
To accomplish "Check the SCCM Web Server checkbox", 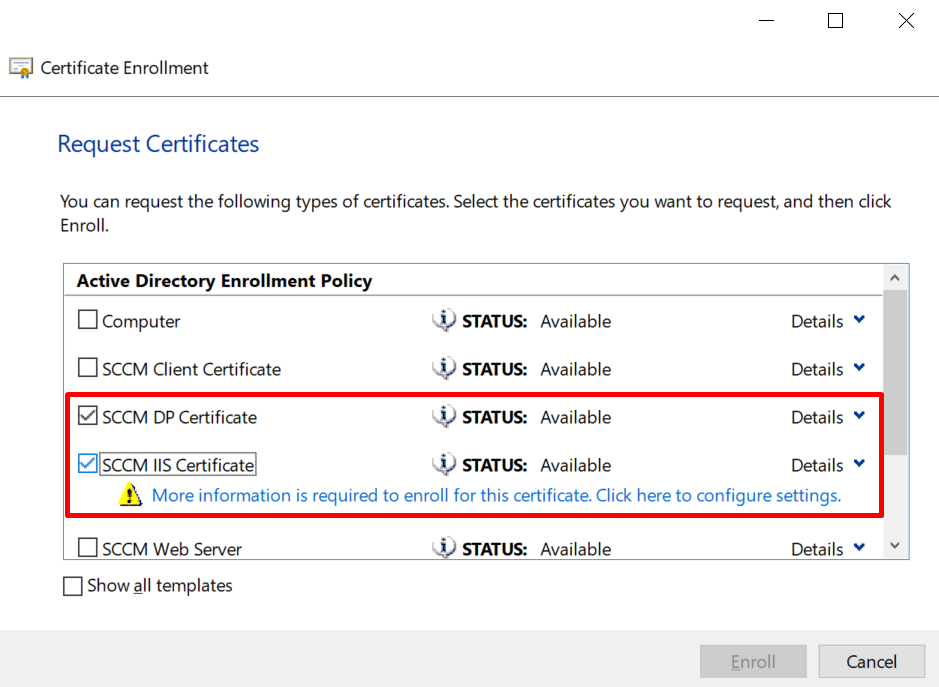I will (87, 547).
